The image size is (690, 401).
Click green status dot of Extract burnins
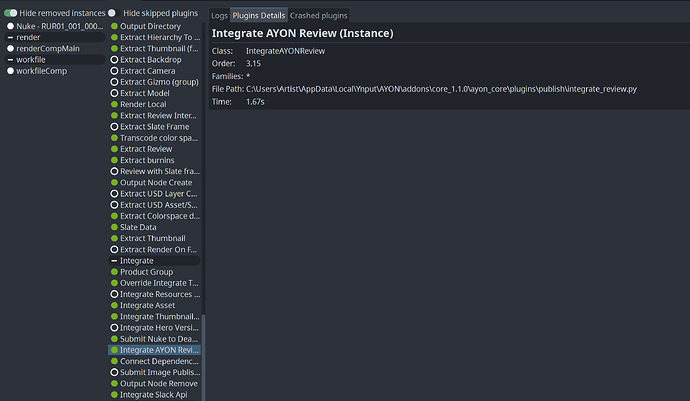(114, 160)
